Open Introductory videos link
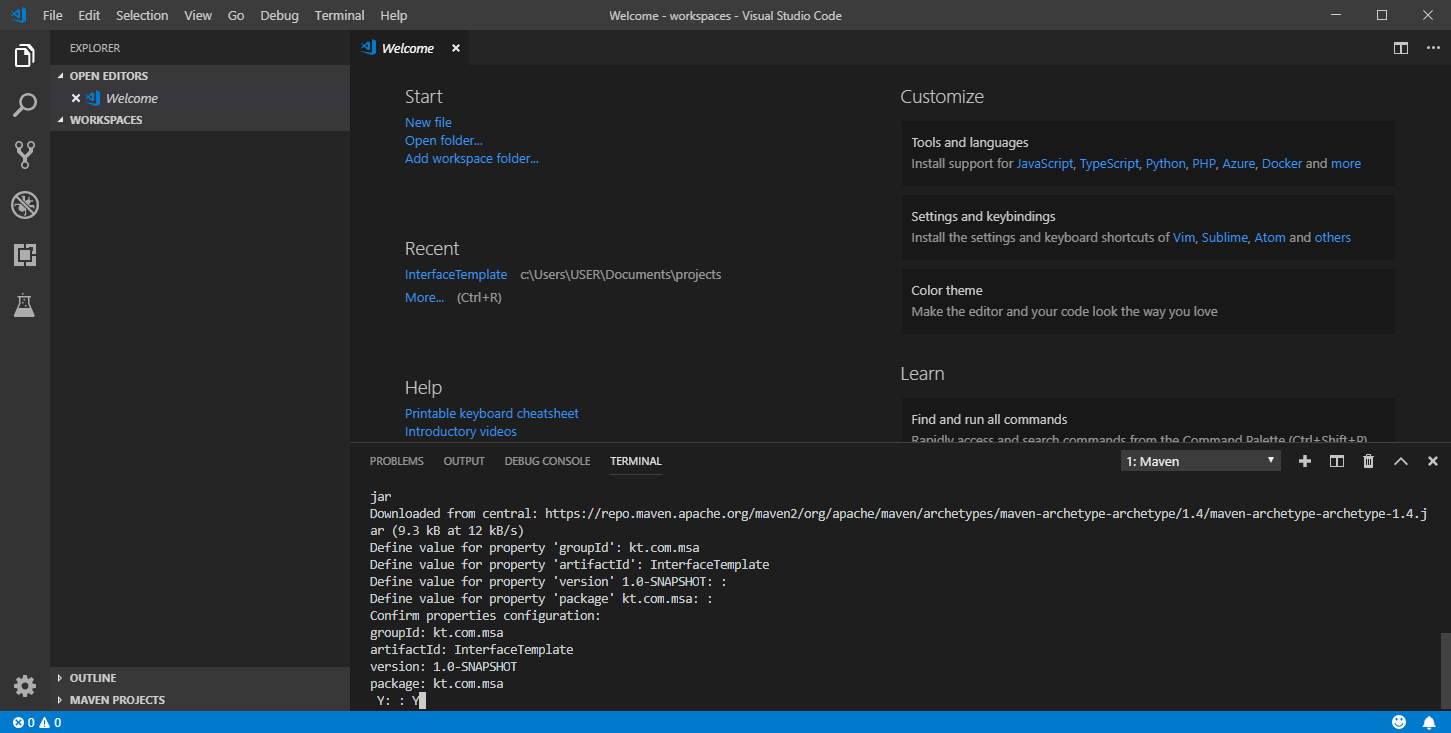Viewport: 1451px width, 733px height. (461, 431)
